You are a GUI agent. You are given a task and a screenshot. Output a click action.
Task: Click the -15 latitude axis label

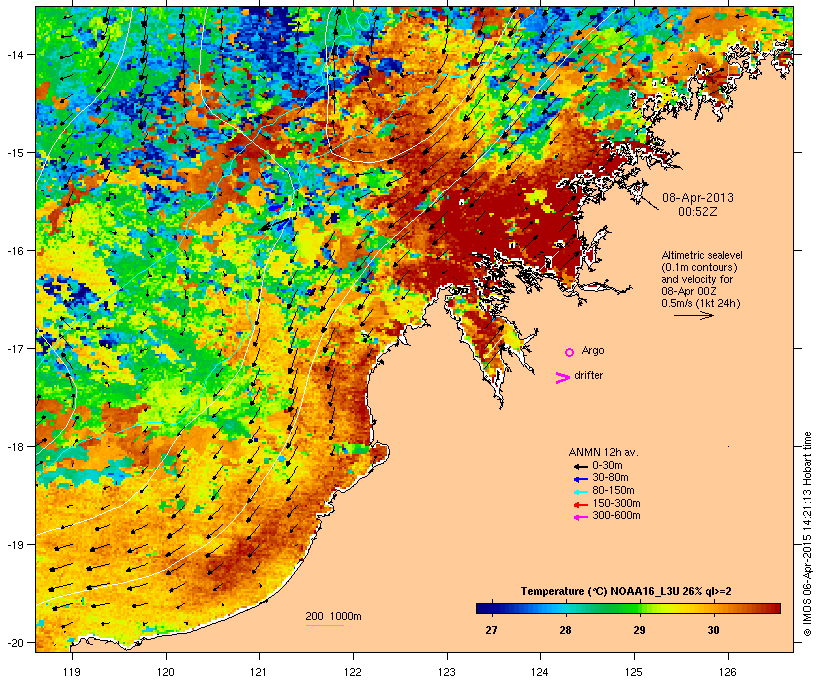pyautogui.click(x=14, y=153)
